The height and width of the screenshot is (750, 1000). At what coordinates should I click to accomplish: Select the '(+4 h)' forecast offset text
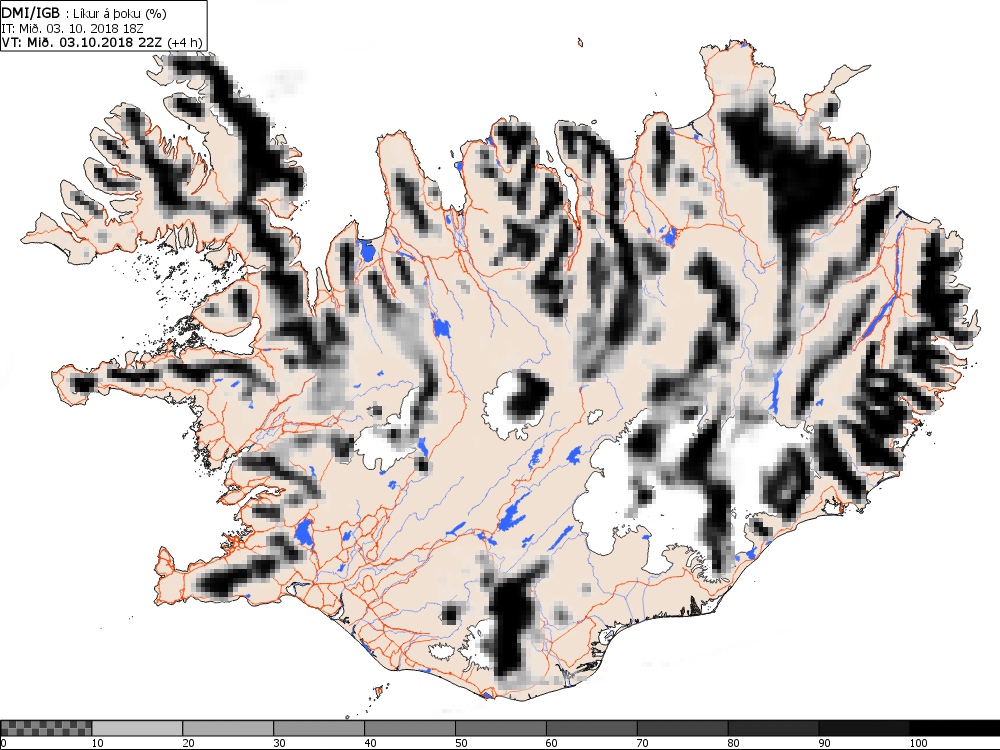[184, 42]
